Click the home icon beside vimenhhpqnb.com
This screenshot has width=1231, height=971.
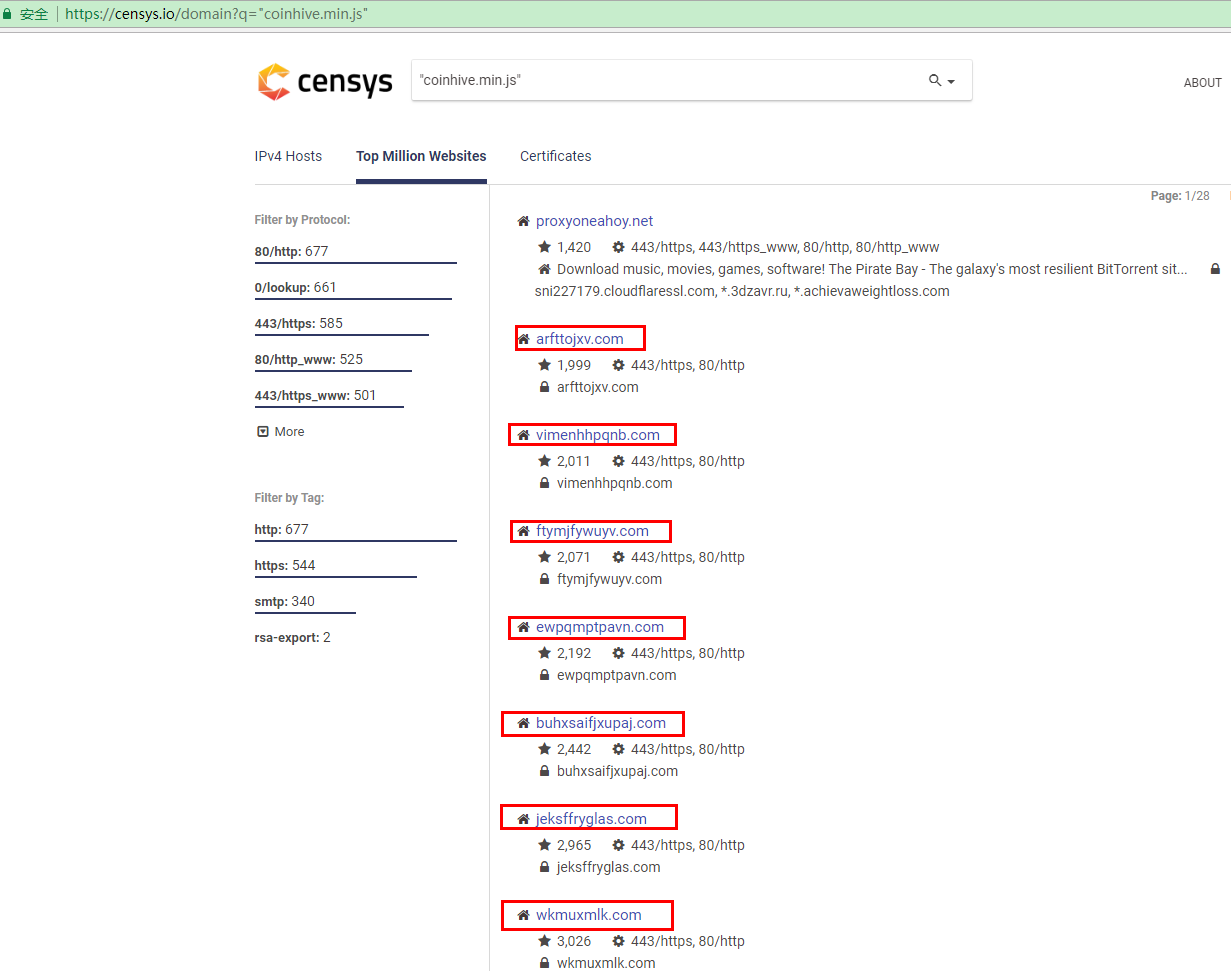(x=523, y=435)
